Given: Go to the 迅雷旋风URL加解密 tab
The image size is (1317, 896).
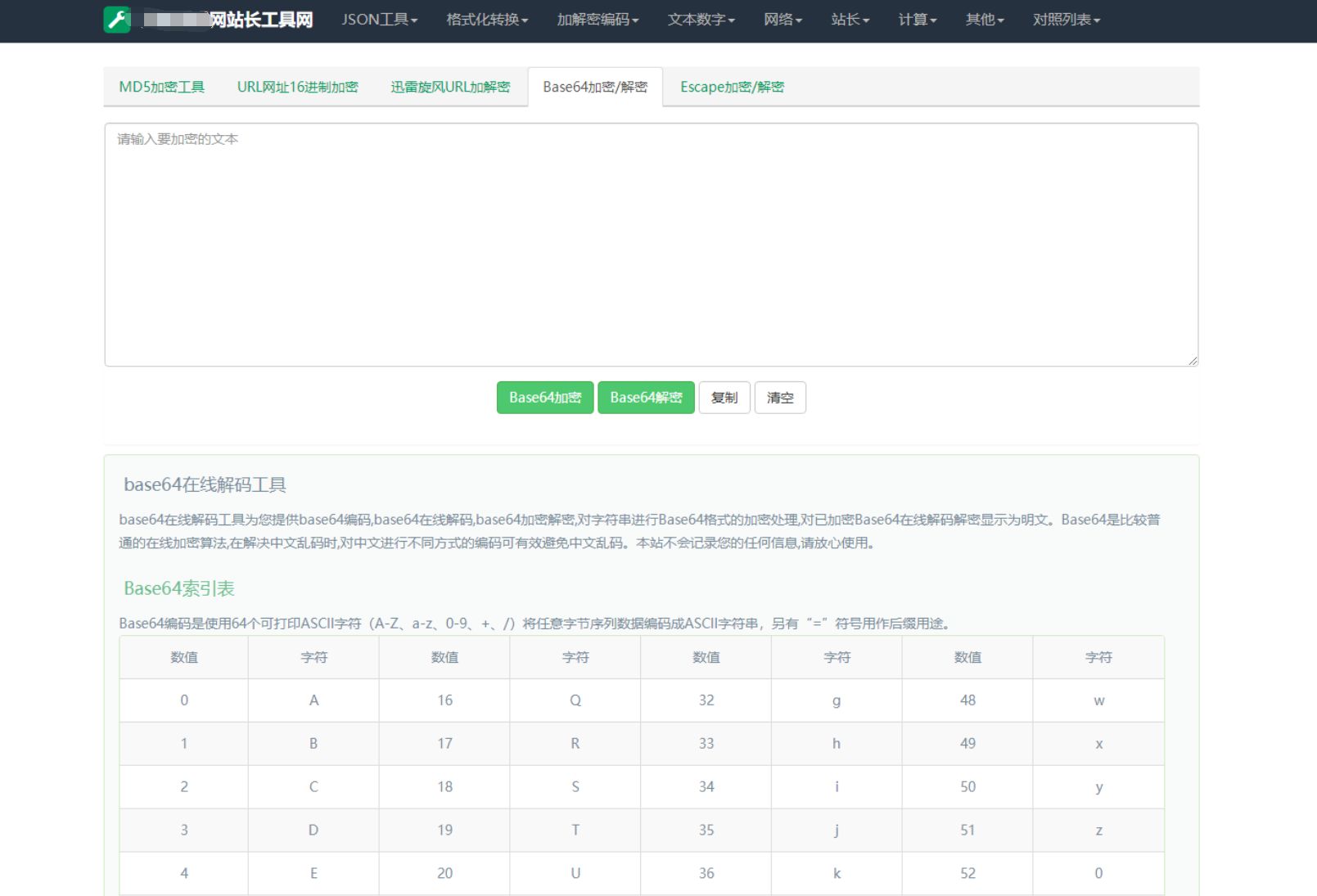Looking at the screenshot, I should (x=450, y=87).
